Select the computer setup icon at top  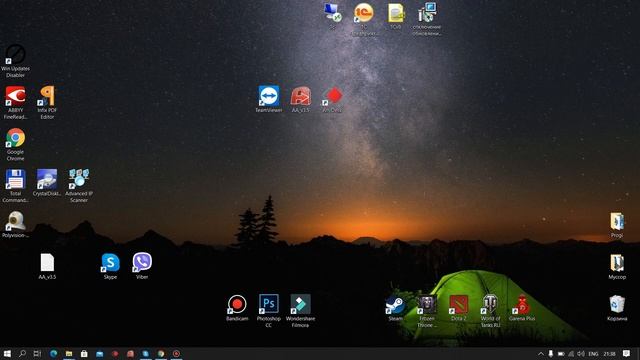point(427,18)
